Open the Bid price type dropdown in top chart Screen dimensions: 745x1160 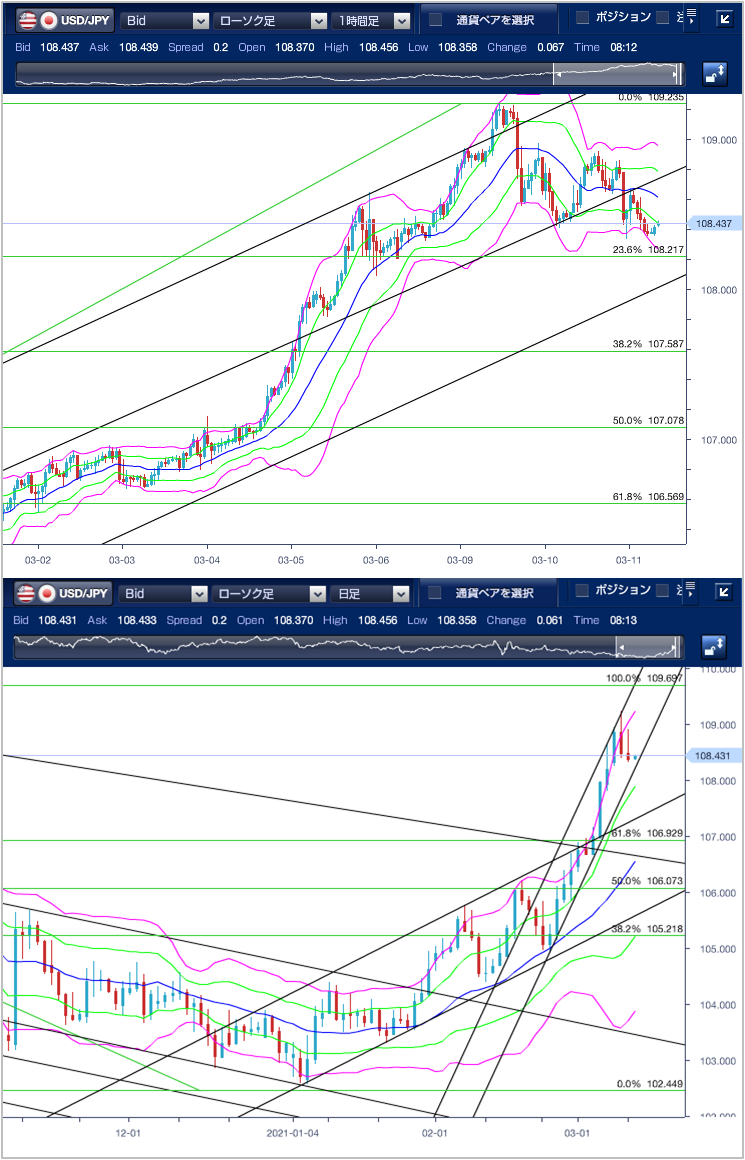164,20
